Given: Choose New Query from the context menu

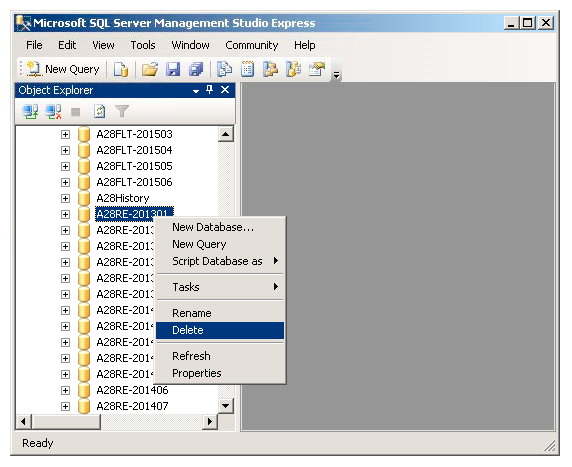Looking at the screenshot, I should point(220,244).
